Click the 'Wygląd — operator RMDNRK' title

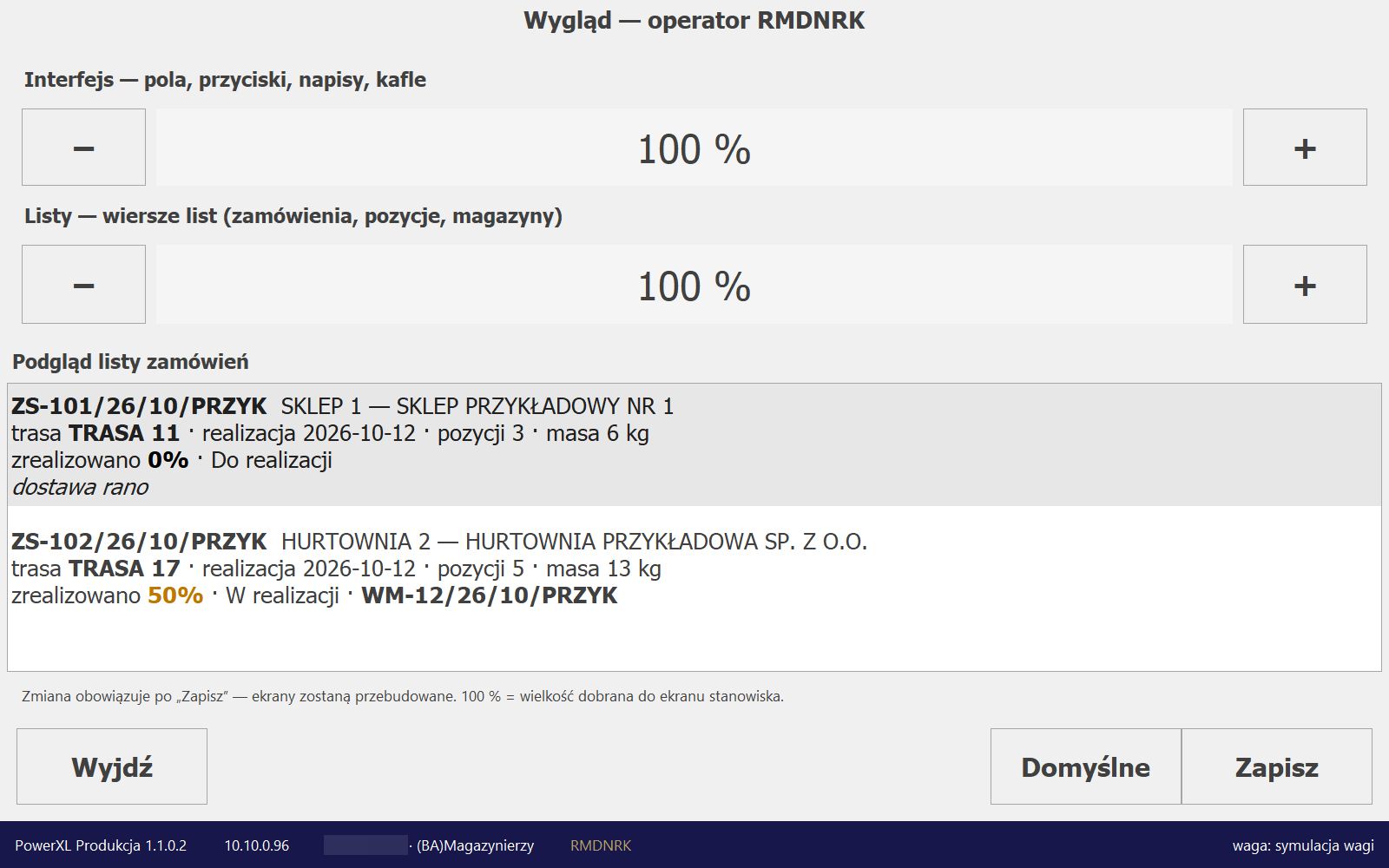pos(694,20)
